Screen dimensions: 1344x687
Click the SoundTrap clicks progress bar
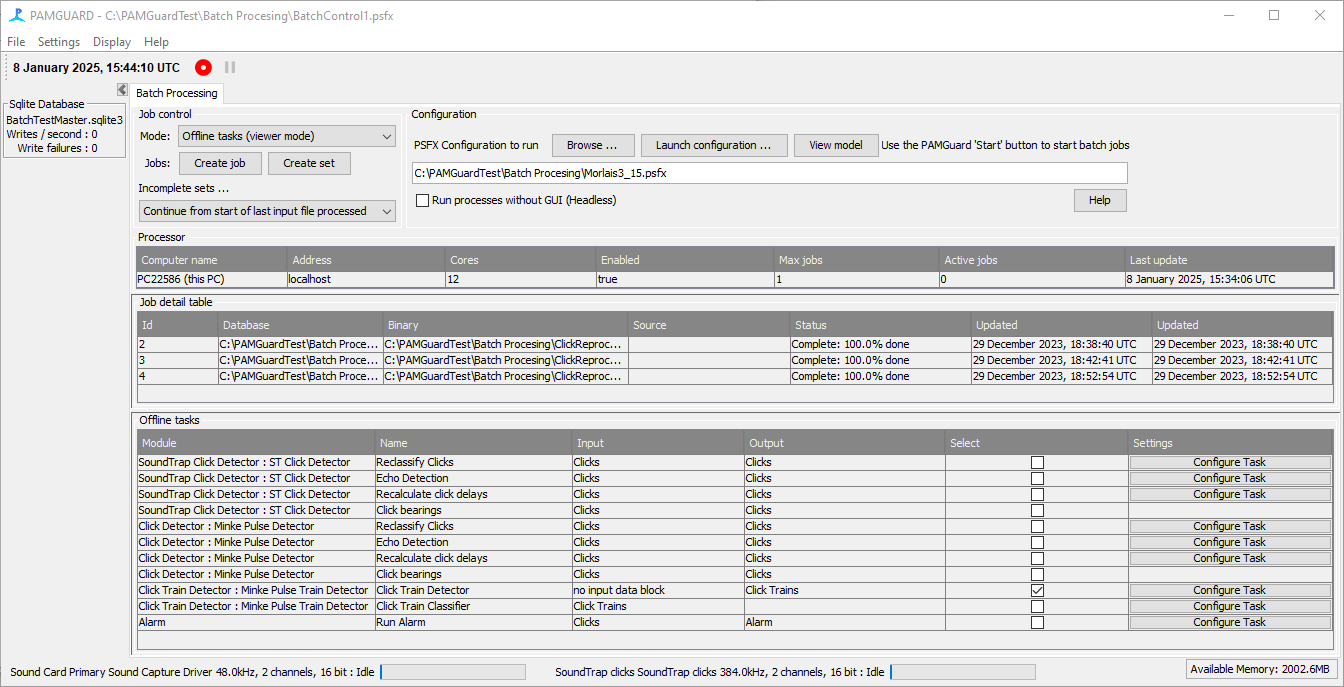click(x=963, y=672)
